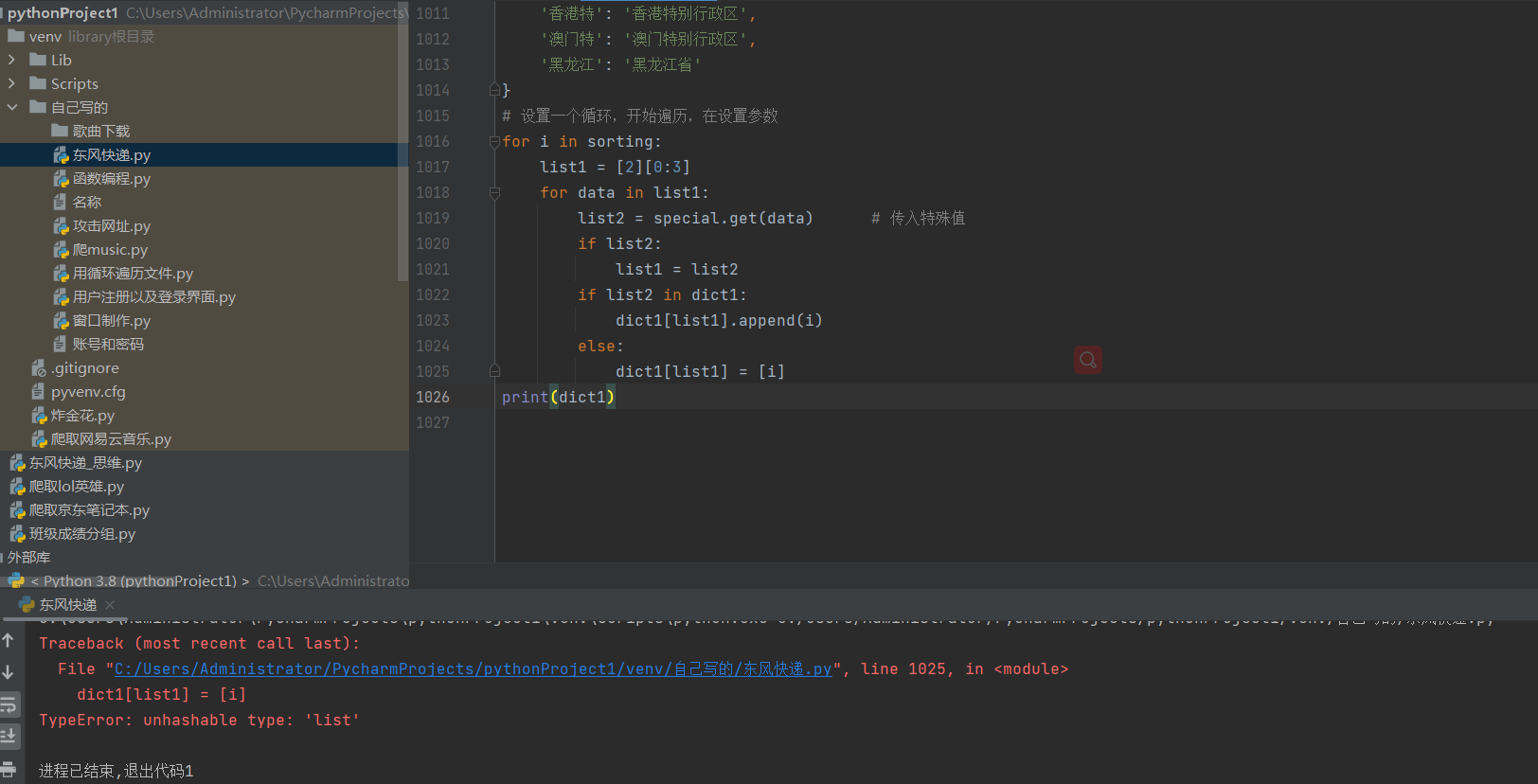Click the 自己写的 folder icon
1538x784 pixels.
[x=38, y=107]
